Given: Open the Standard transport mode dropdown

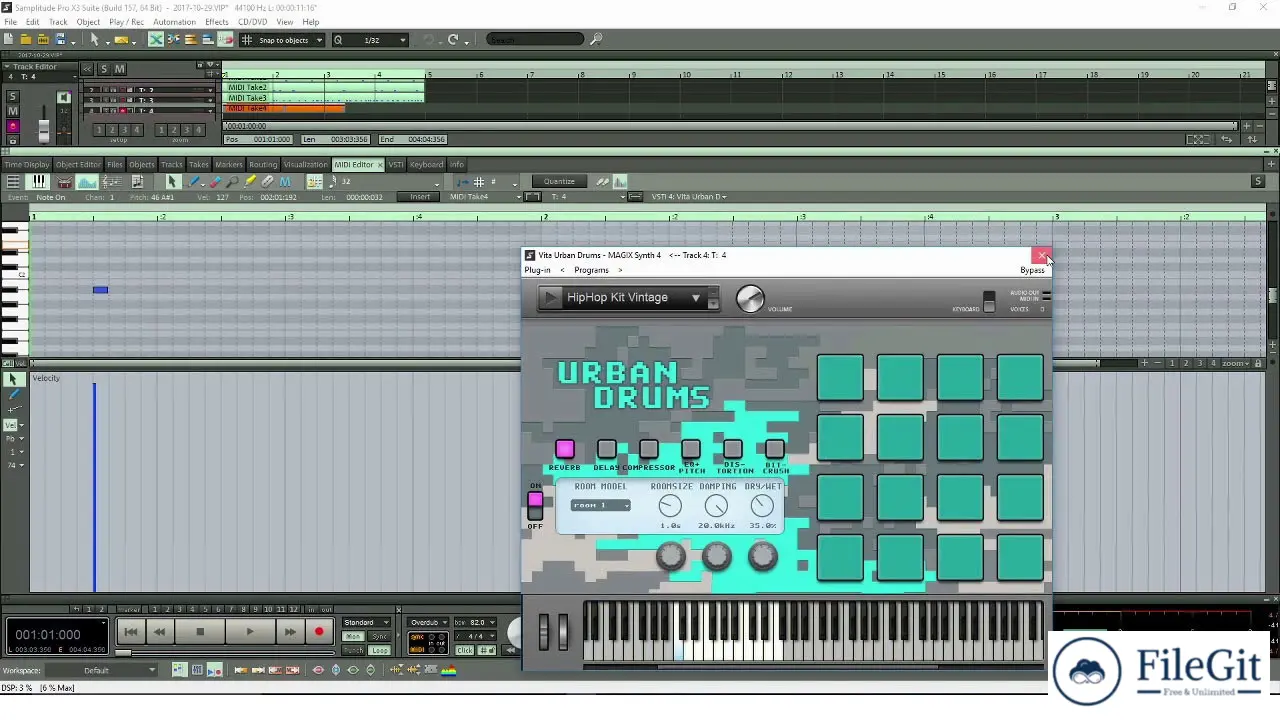Looking at the screenshot, I should (x=365, y=622).
